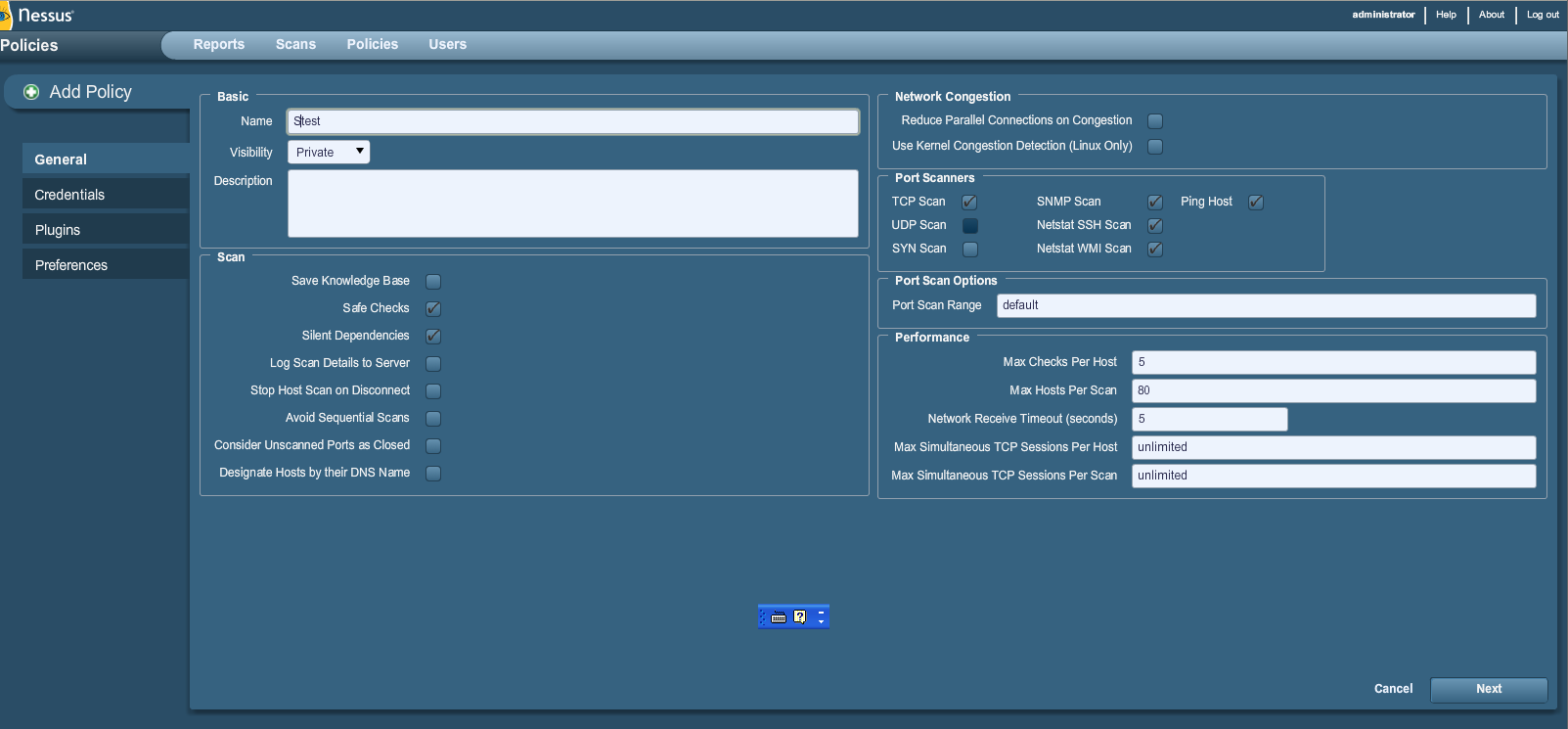Click the Nessus eye logo

pos(6,16)
